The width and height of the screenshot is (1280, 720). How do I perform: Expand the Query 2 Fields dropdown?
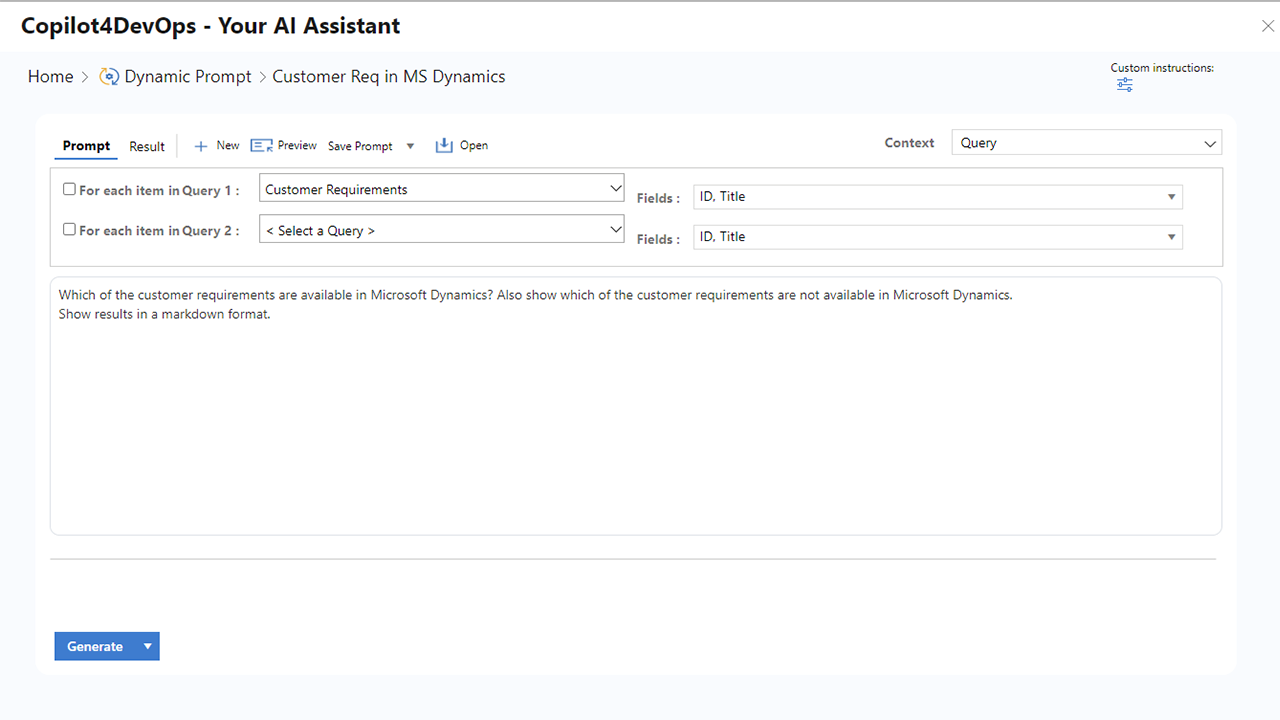pos(938,237)
